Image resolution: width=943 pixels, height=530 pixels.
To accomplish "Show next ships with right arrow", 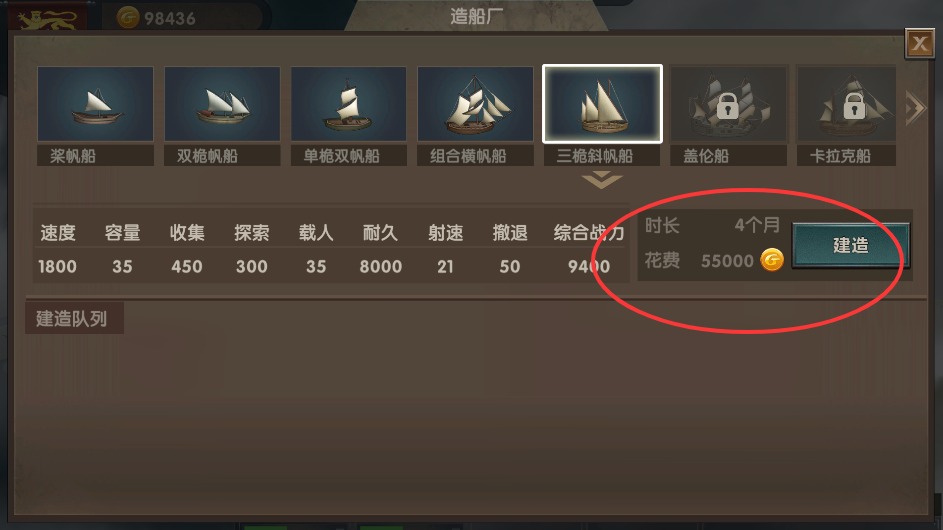I will coord(915,108).
